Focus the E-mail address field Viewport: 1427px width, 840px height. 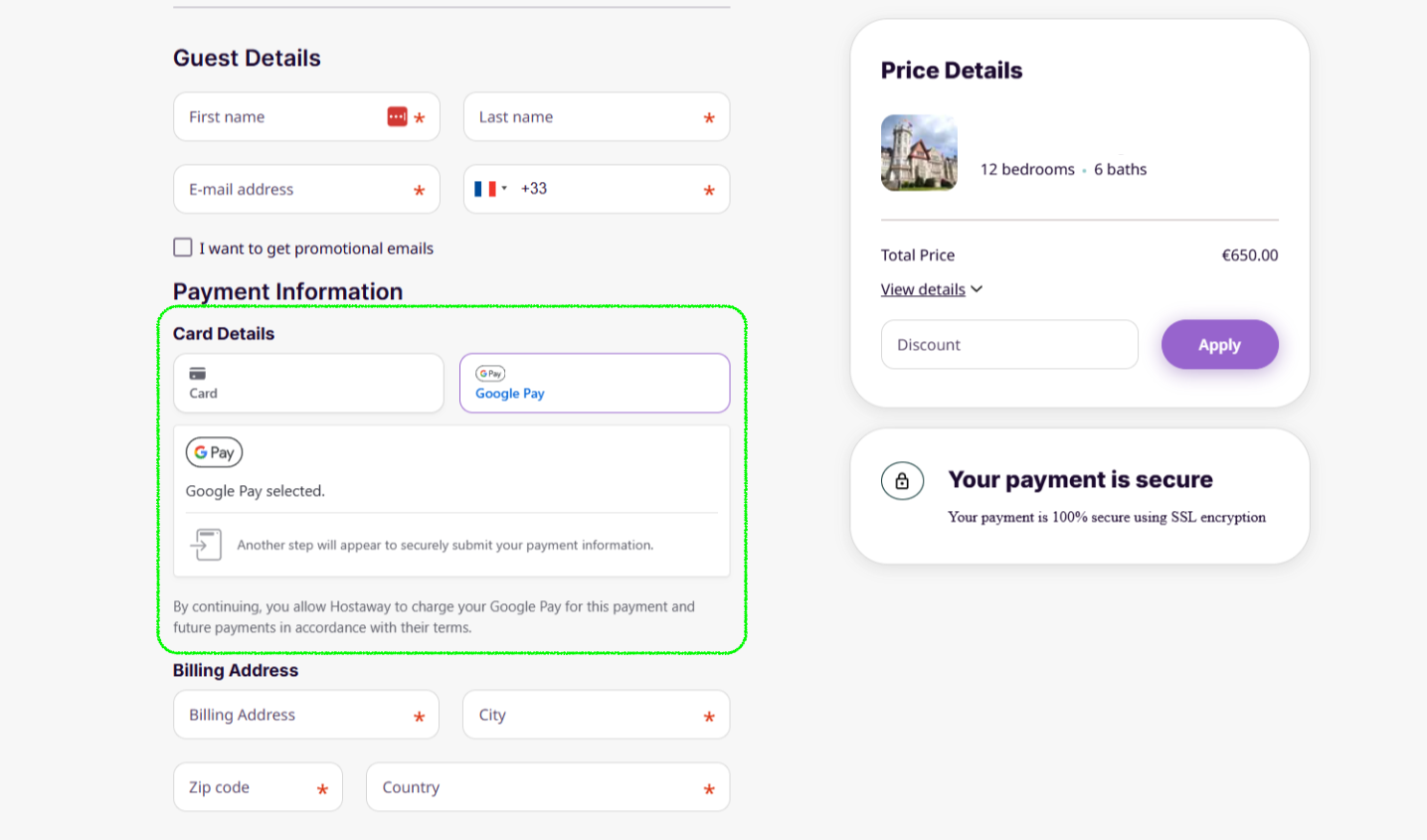point(306,189)
